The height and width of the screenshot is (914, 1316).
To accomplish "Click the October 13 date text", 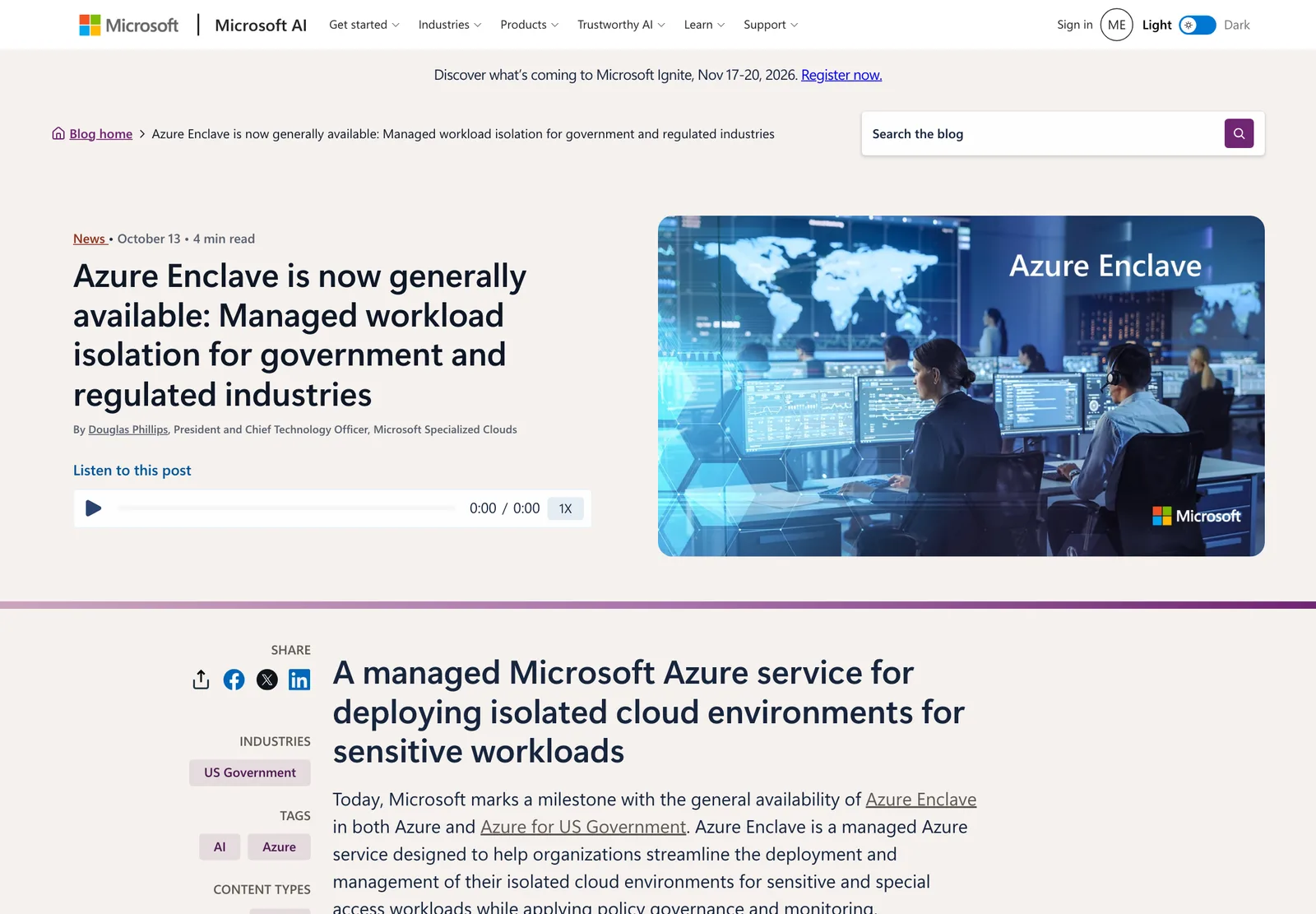I will (149, 239).
